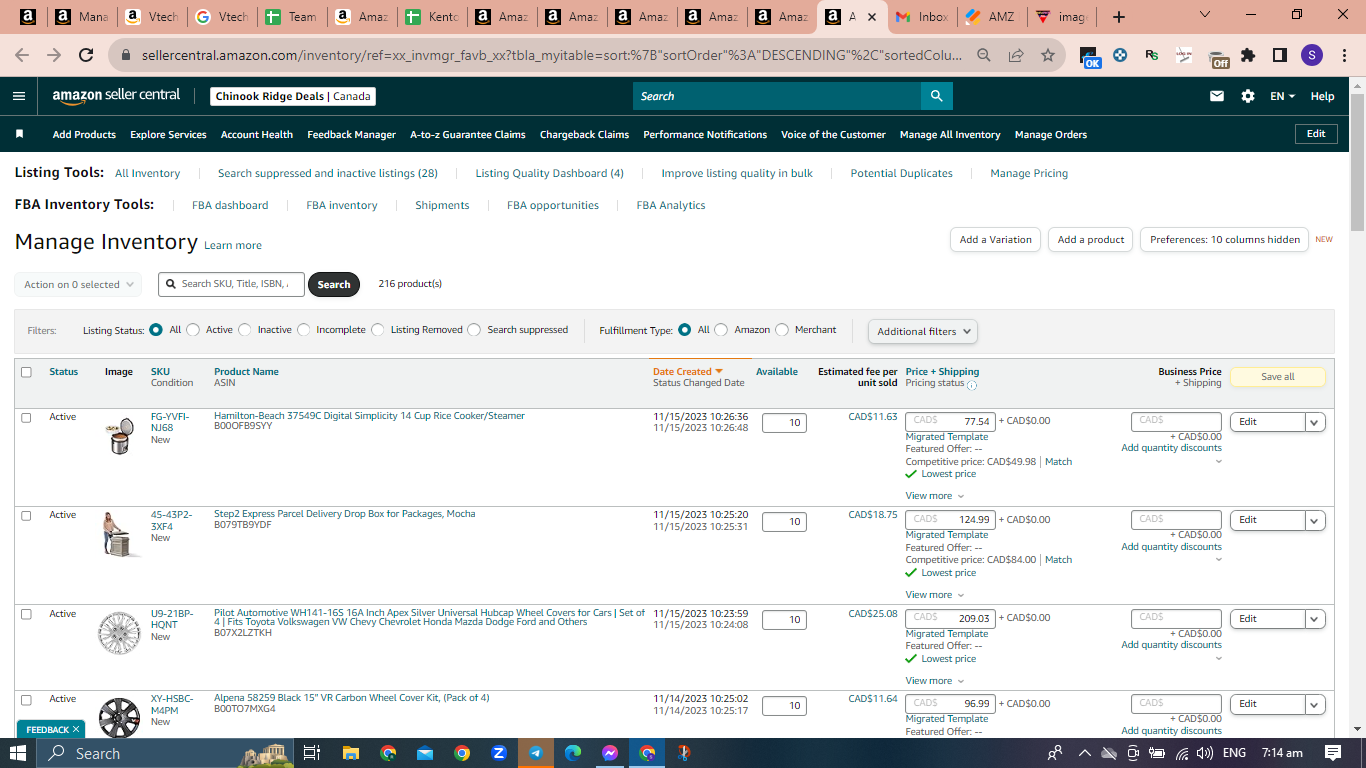Open Manage Orders in the navigation bar
The image size is (1366, 768).
[1050, 134]
